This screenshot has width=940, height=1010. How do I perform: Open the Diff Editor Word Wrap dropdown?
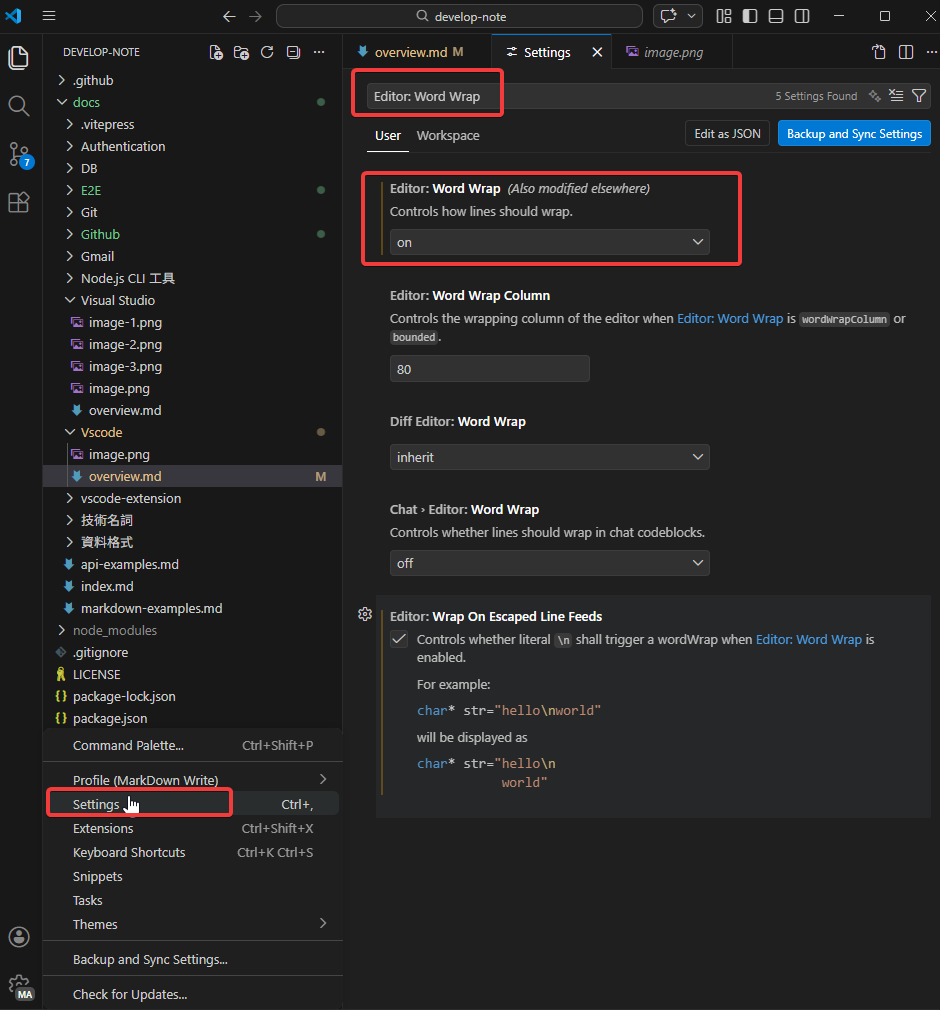(x=549, y=457)
